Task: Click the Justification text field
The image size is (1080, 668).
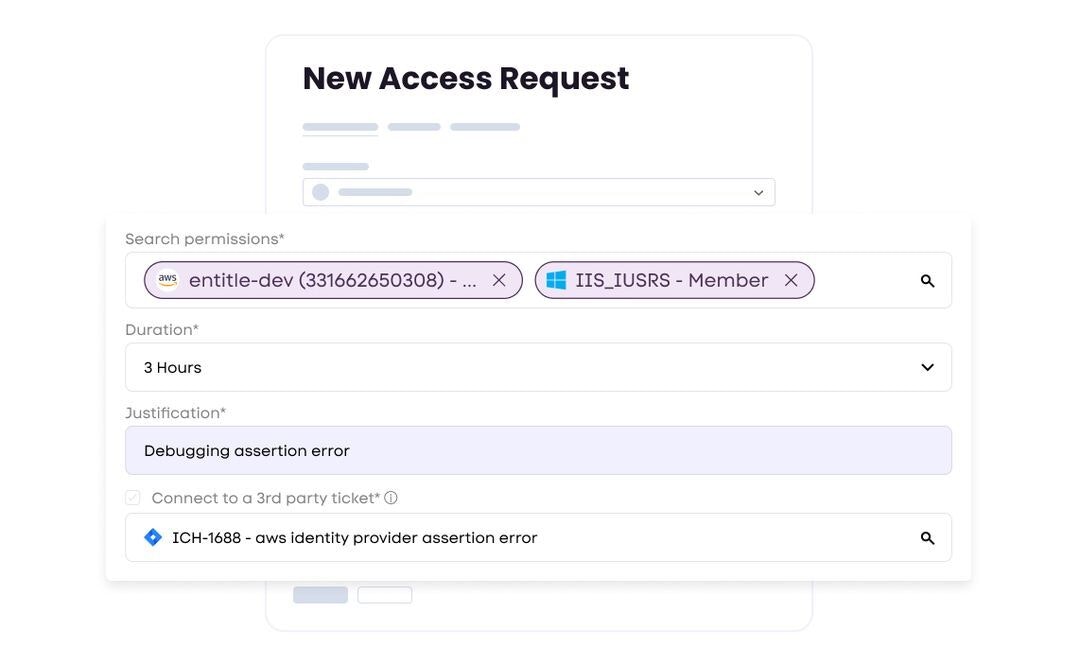Action: click(x=538, y=451)
